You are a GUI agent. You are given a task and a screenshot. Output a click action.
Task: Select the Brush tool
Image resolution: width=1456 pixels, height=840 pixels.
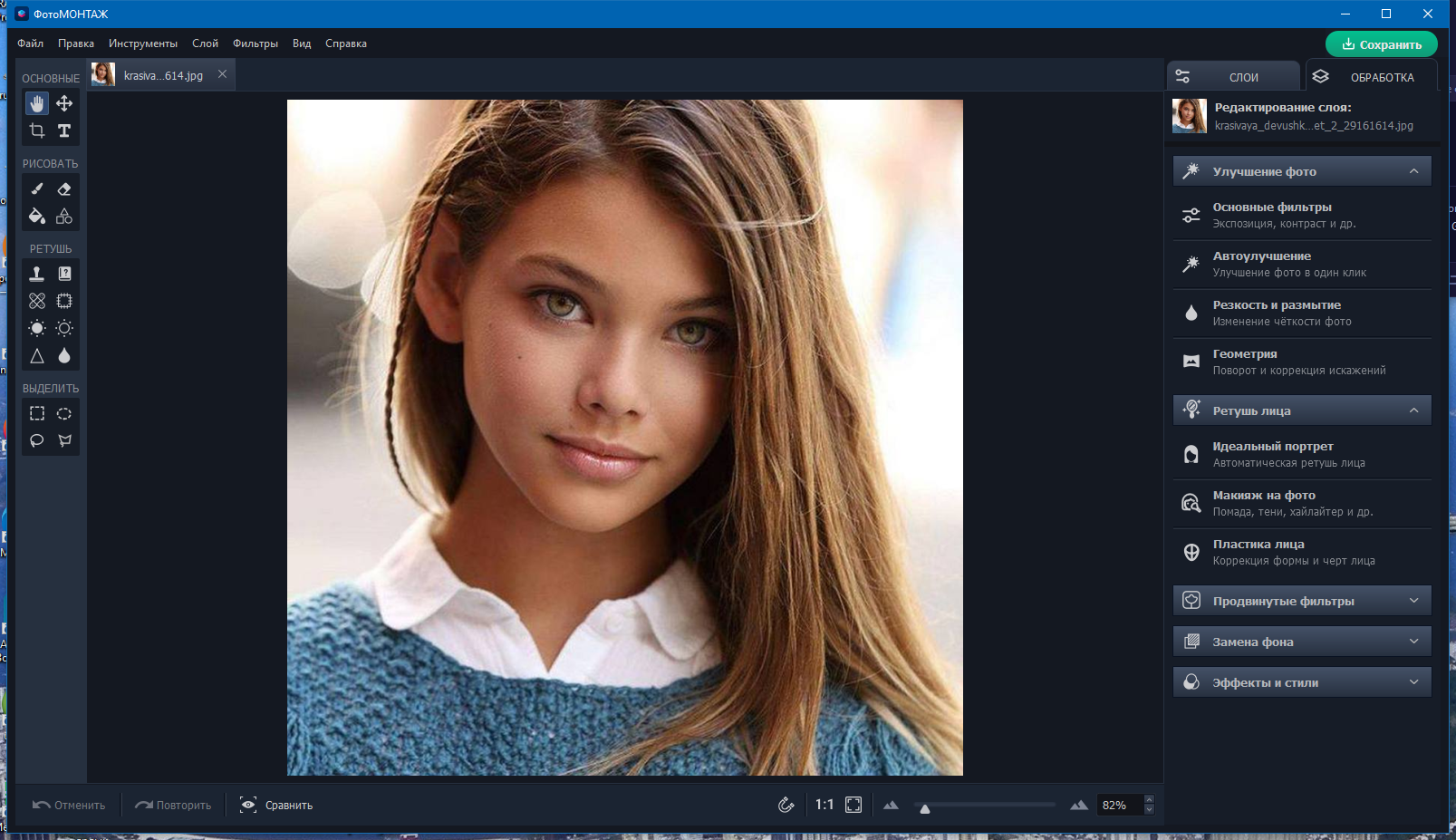pos(37,189)
